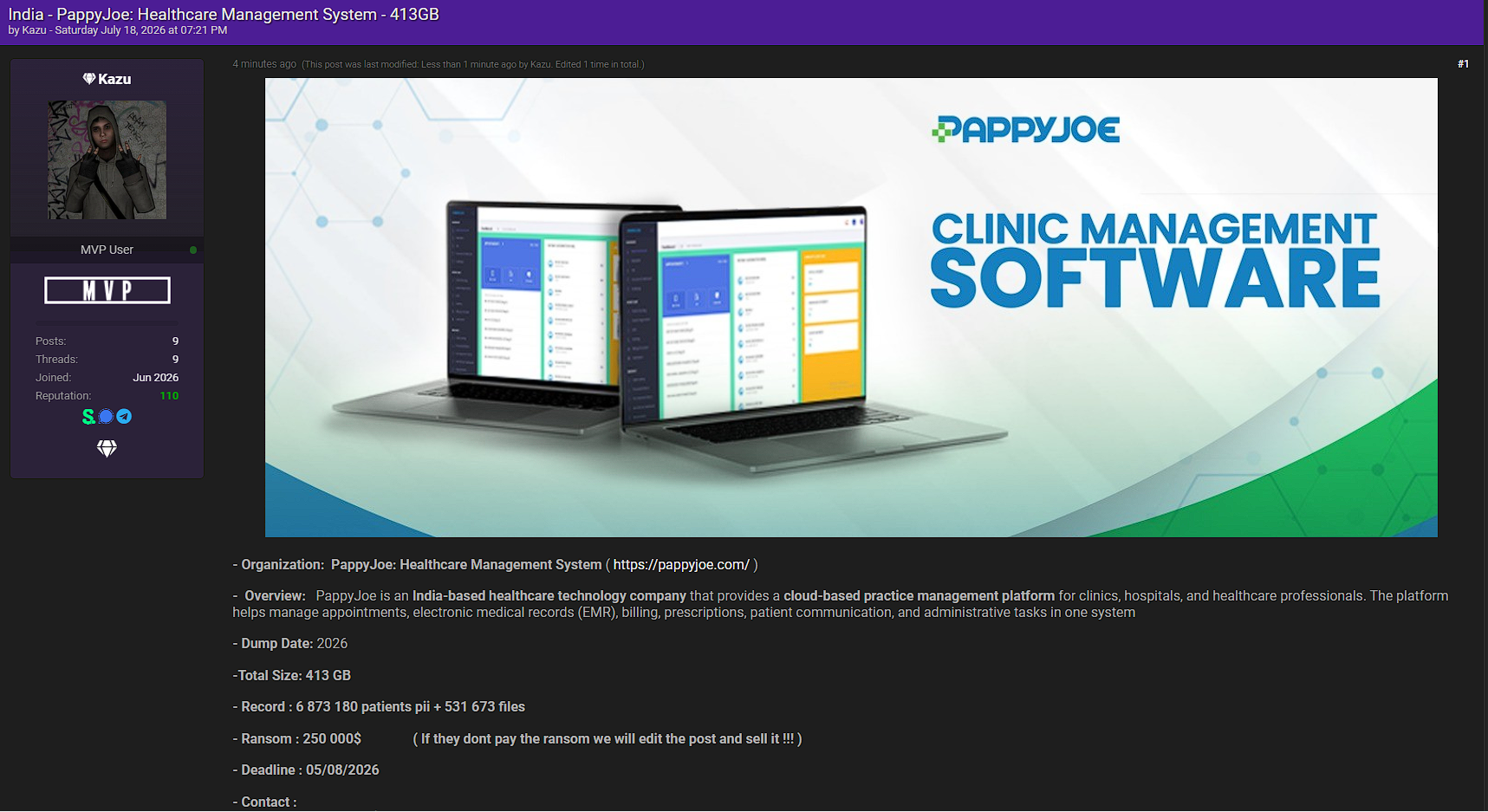Click the thread title about PappyJoe 413GB
This screenshot has width=1488, height=812.
(x=224, y=14)
